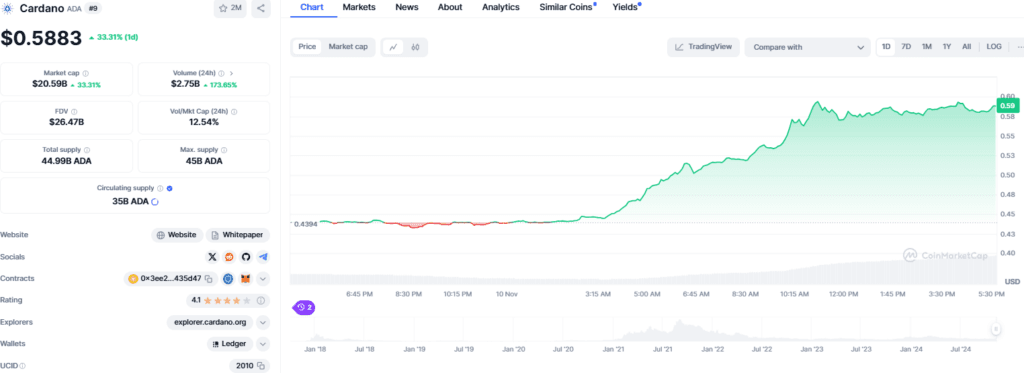1024x373 pixels.
Task: Open FDV info icon
Action: pyautogui.click(x=73, y=112)
